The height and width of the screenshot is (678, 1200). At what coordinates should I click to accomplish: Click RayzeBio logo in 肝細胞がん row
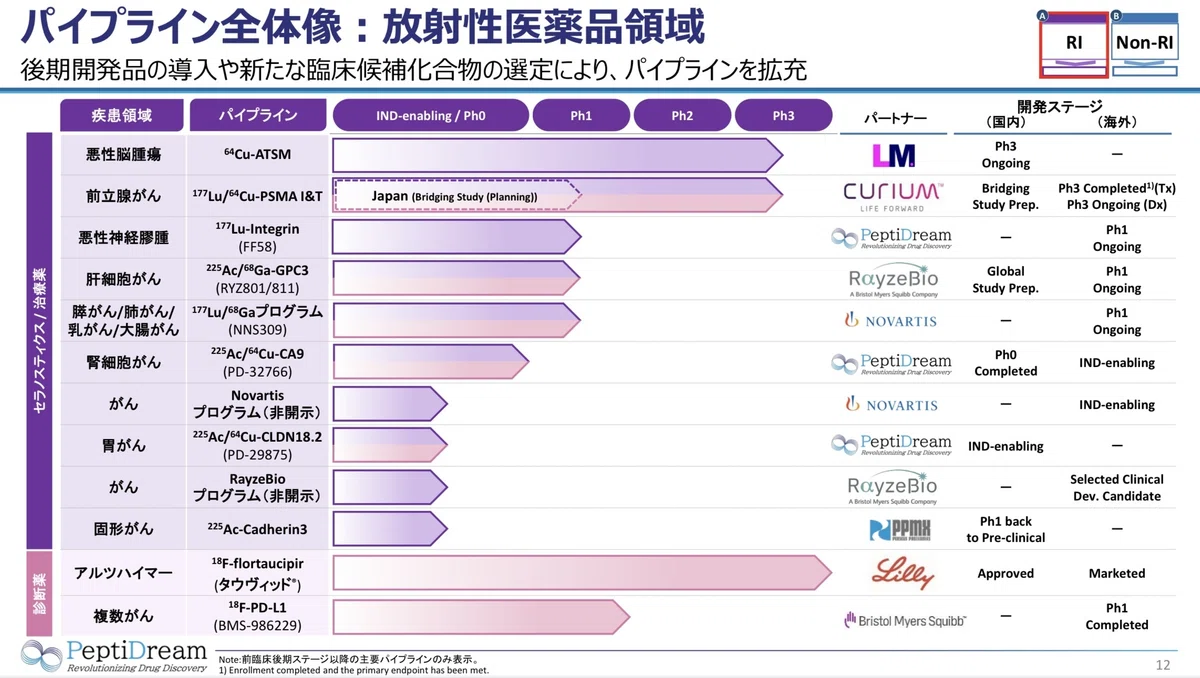coord(892,280)
